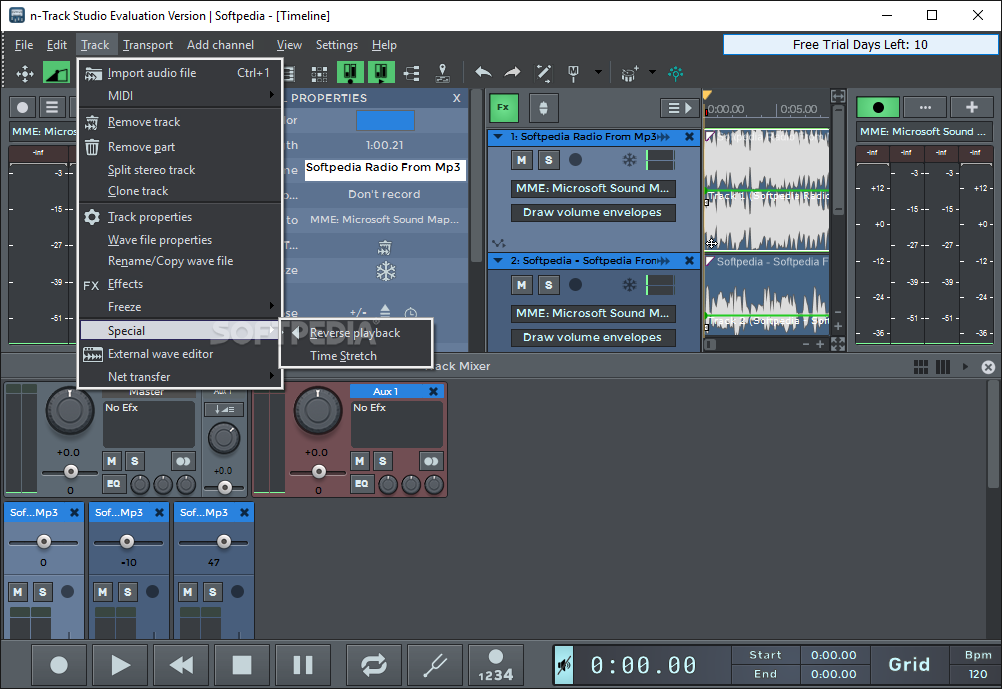Click the pencil draw tool icon
The height and width of the screenshot is (689, 1002).
pos(544,73)
